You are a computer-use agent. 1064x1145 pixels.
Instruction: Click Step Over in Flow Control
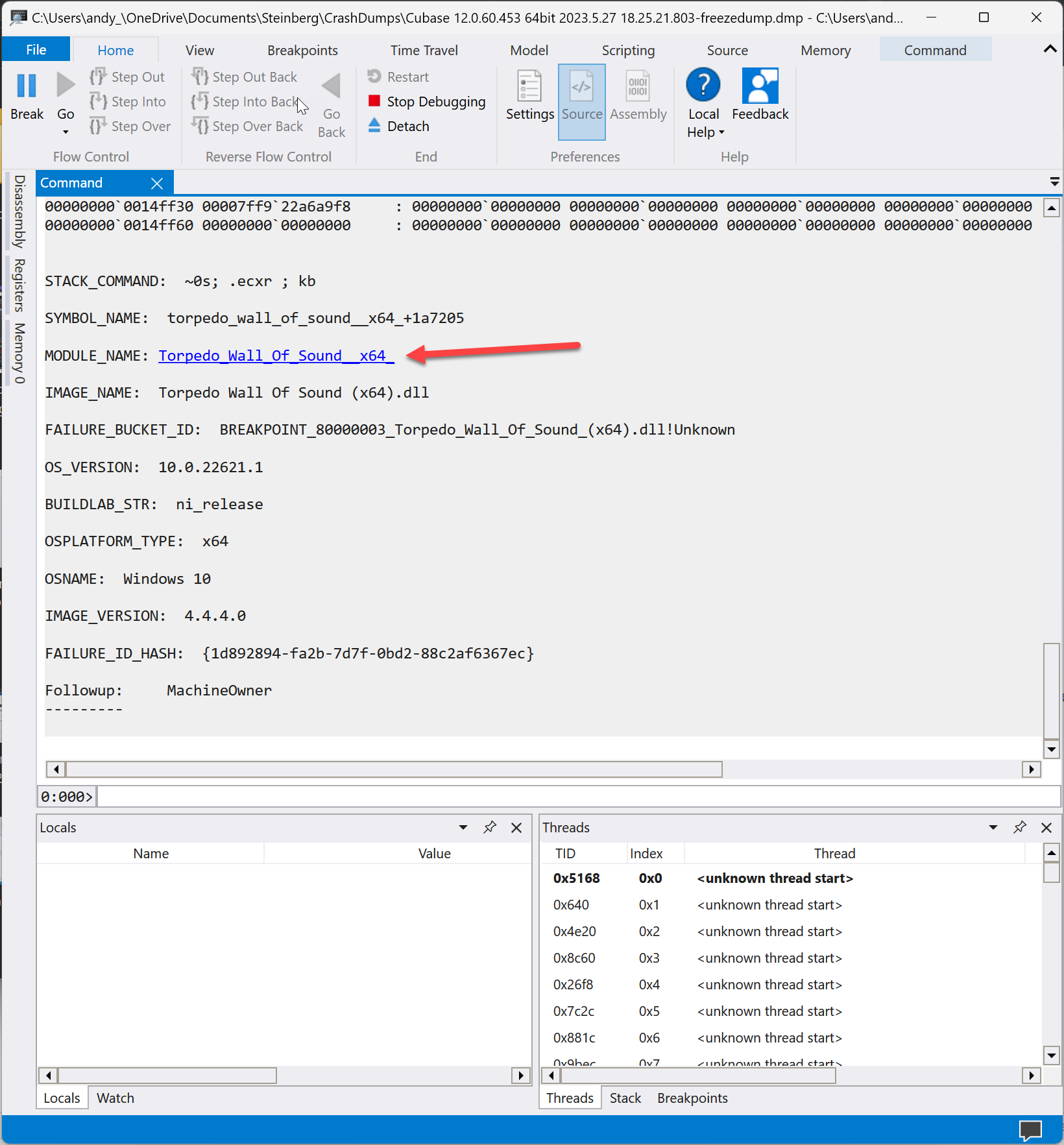pyautogui.click(x=130, y=127)
